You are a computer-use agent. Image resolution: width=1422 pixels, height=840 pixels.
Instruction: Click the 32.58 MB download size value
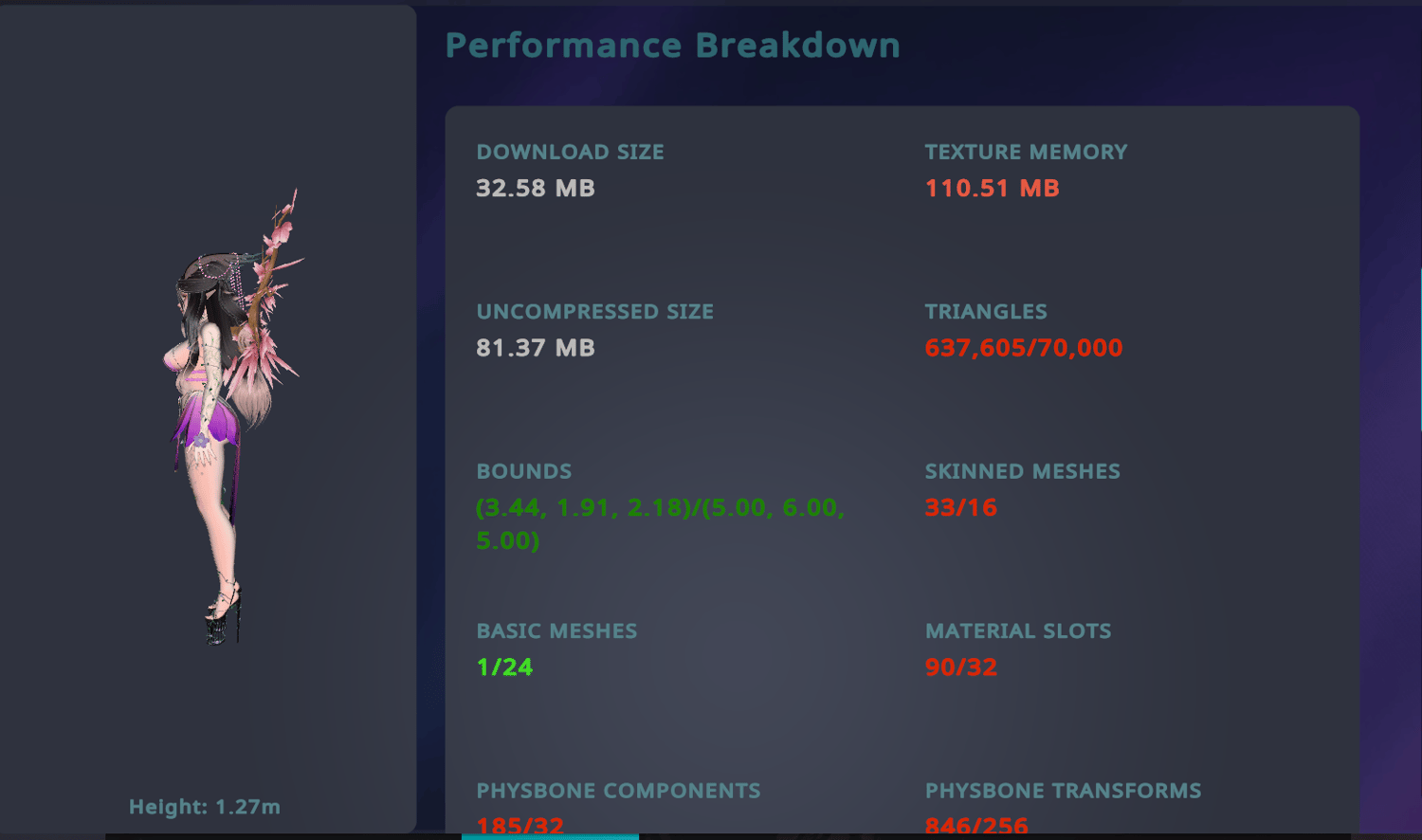(x=536, y=188)
